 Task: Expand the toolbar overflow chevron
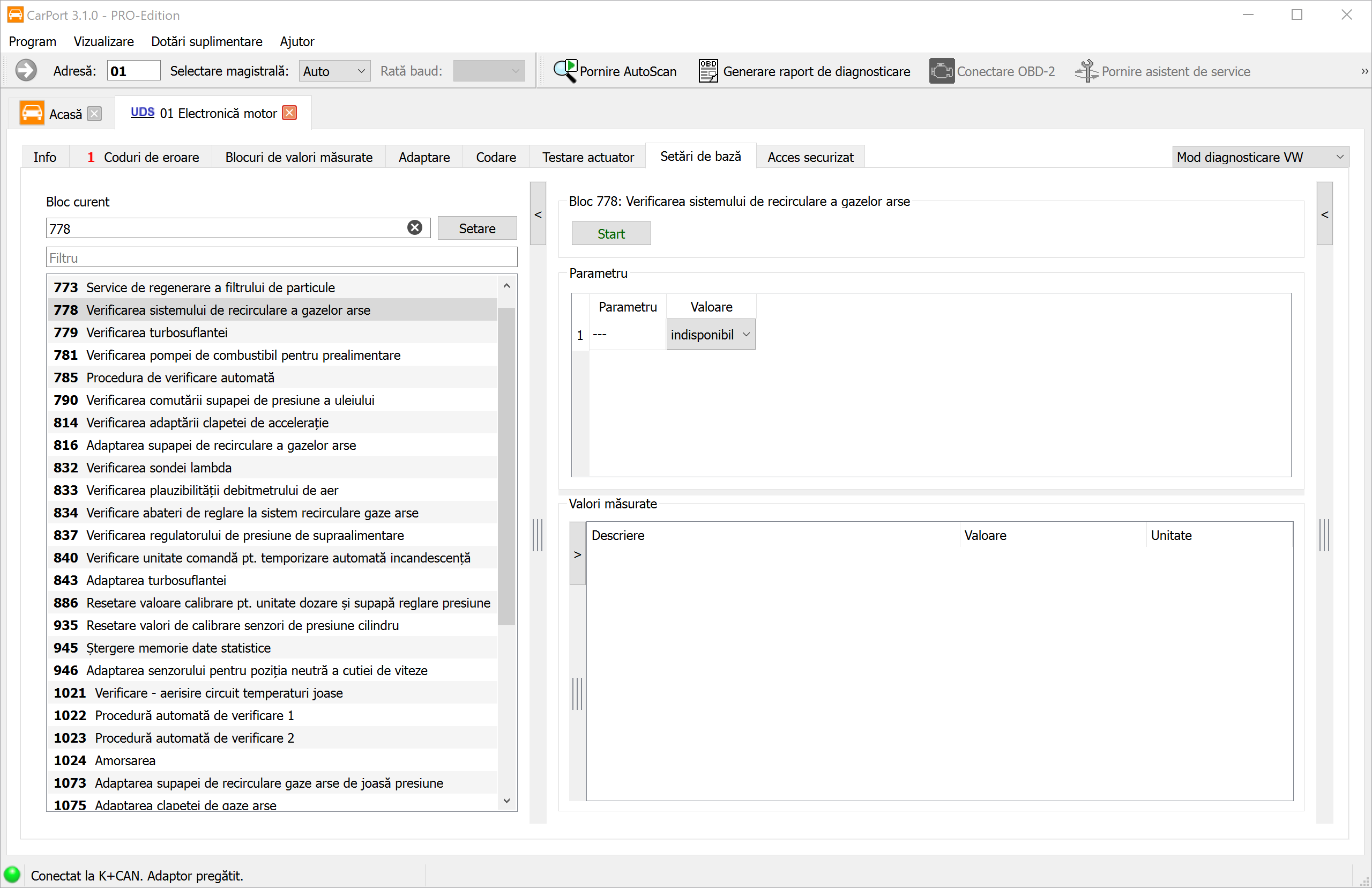pyautogui.click(x=1364, y=71)
